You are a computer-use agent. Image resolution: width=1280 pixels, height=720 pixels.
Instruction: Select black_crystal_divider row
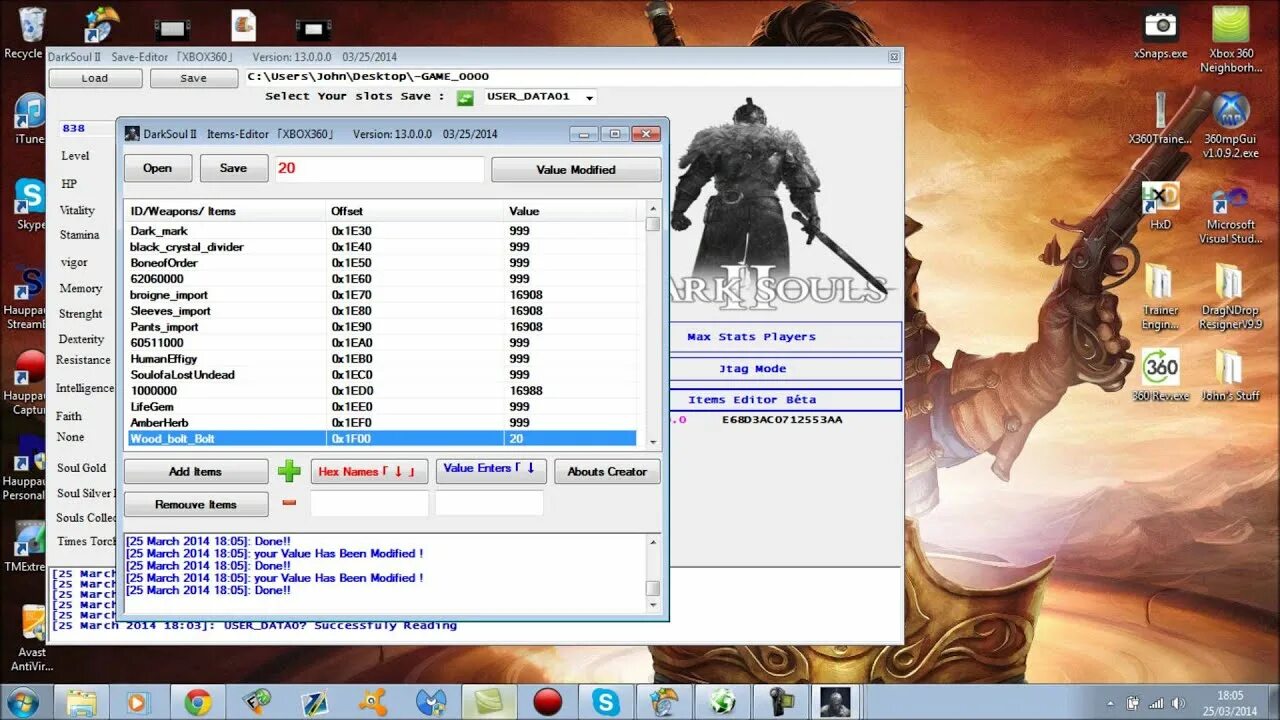(x=381, y=247)
